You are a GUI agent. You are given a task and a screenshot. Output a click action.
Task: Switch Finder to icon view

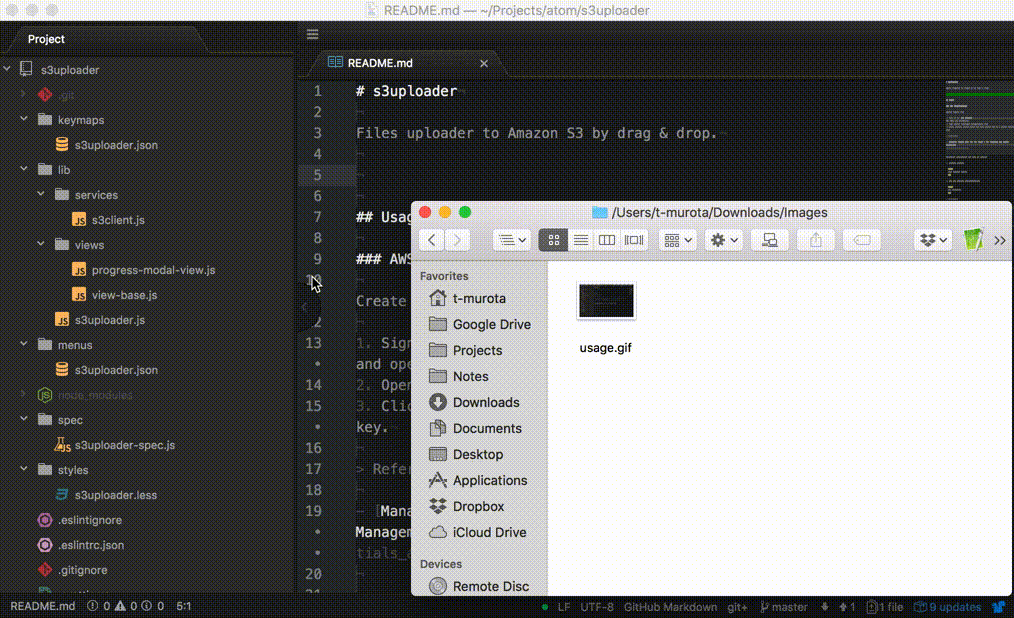(x=554, y=240)
